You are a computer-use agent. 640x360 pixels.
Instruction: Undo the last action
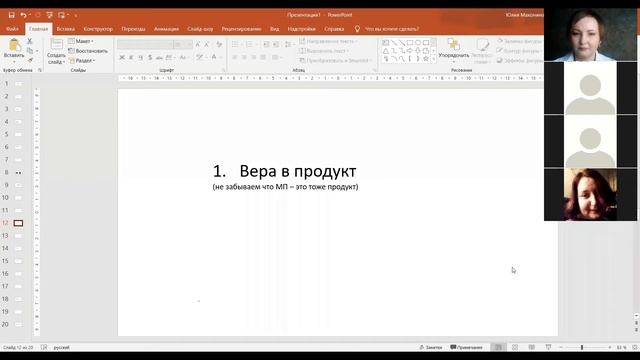[23, 15]
